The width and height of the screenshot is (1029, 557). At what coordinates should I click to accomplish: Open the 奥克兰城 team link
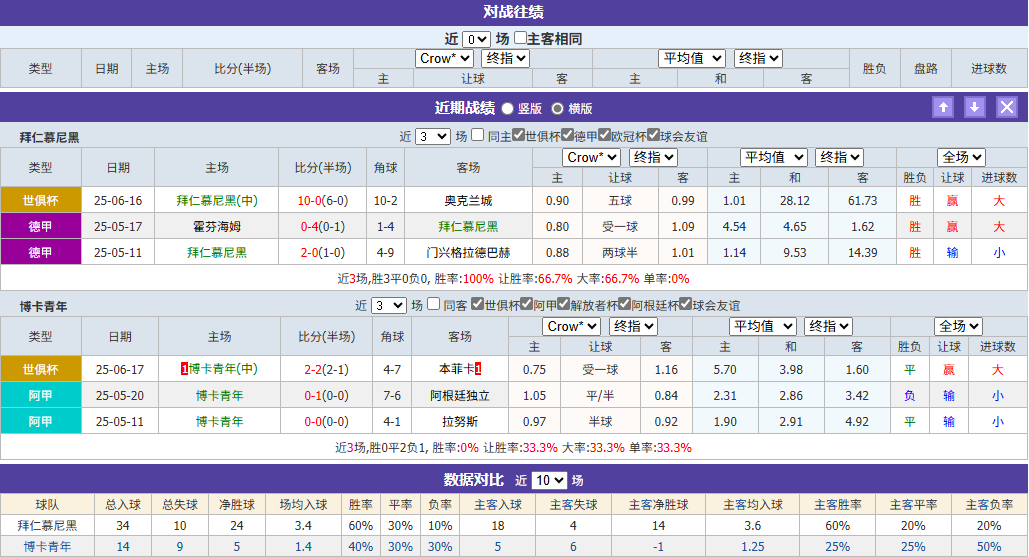click(468, 201)
